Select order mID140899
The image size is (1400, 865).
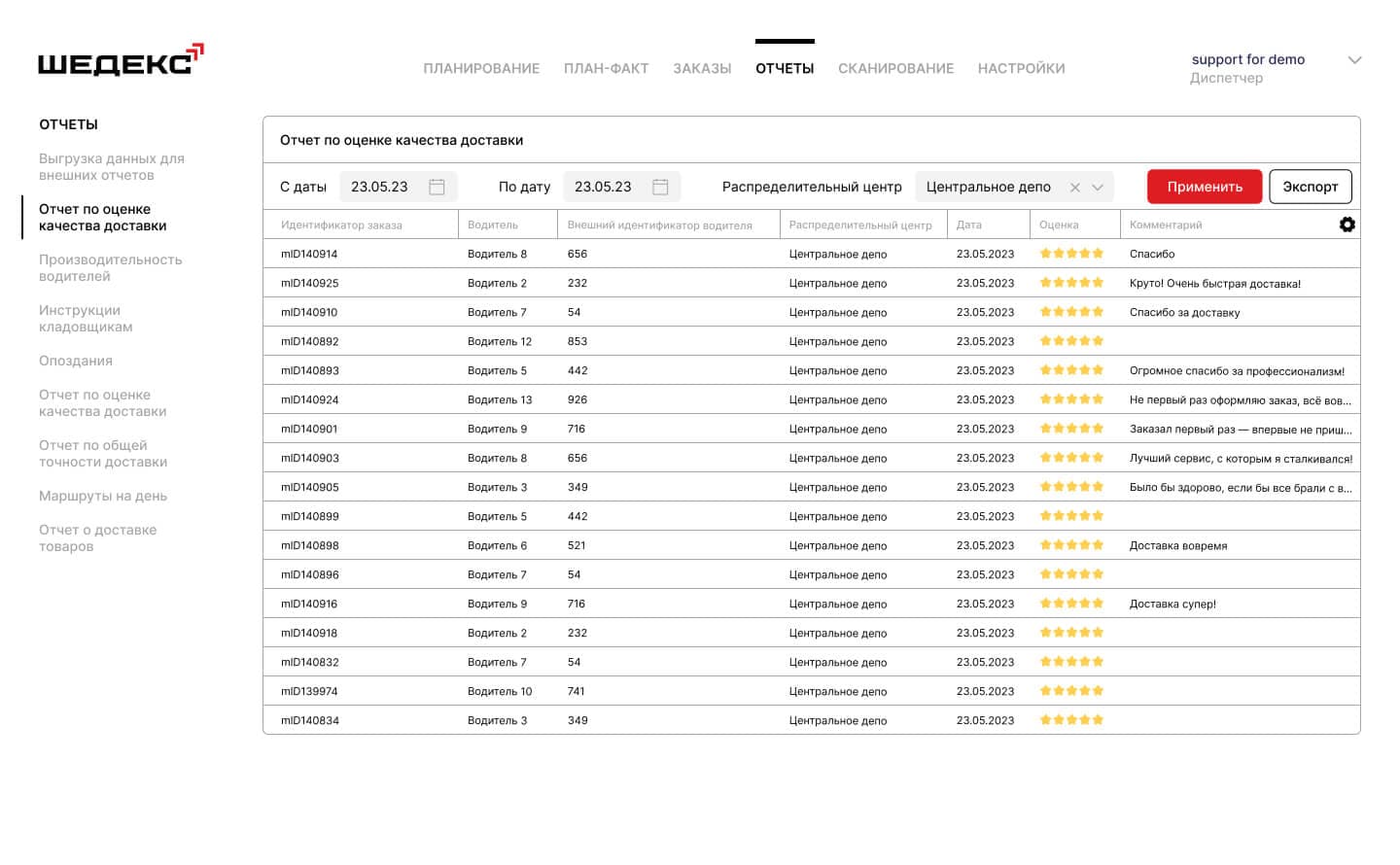309,516
